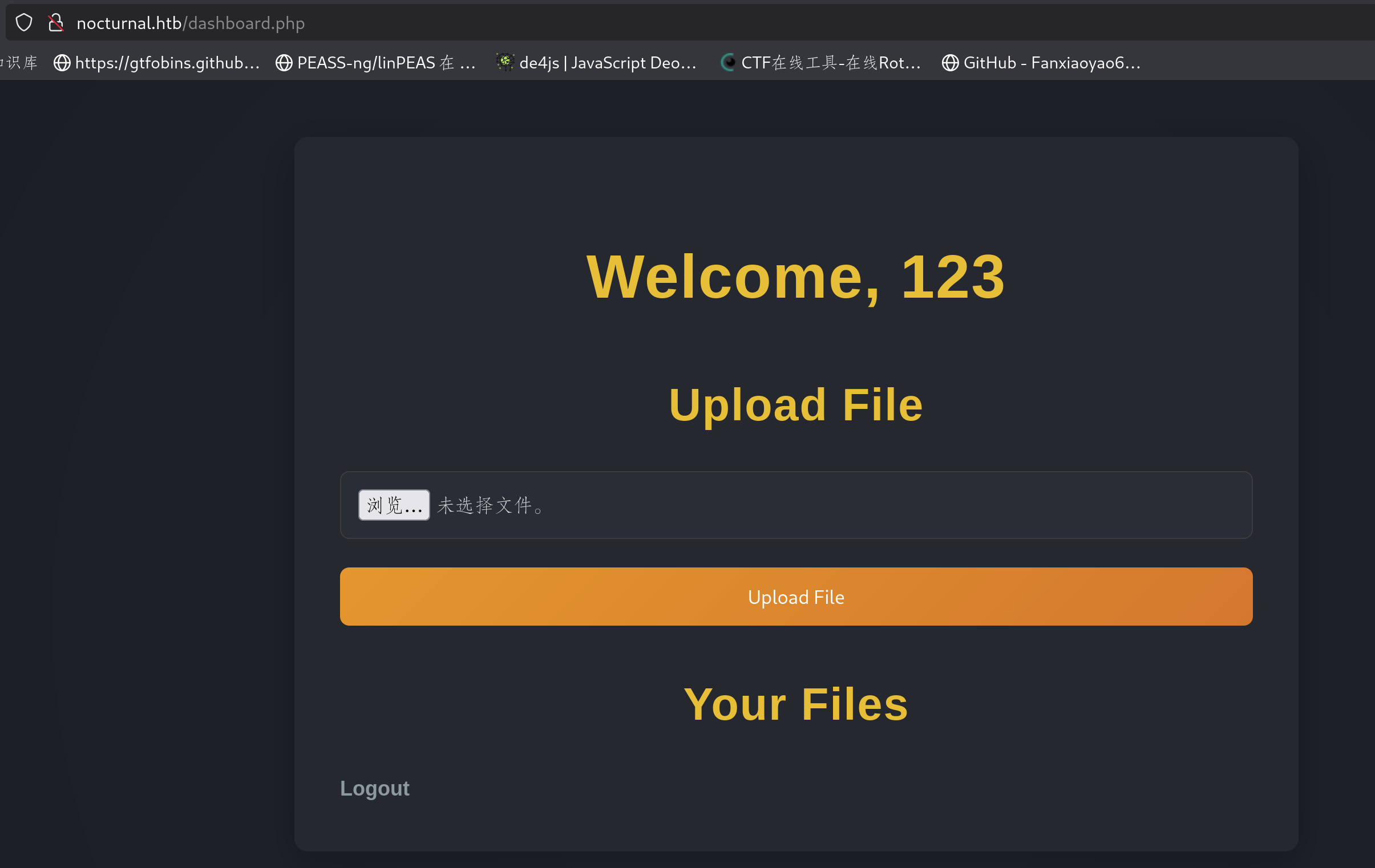
Task: Open the 知识库 bookmark at toolbar edge
Action: tap(20, 63)
